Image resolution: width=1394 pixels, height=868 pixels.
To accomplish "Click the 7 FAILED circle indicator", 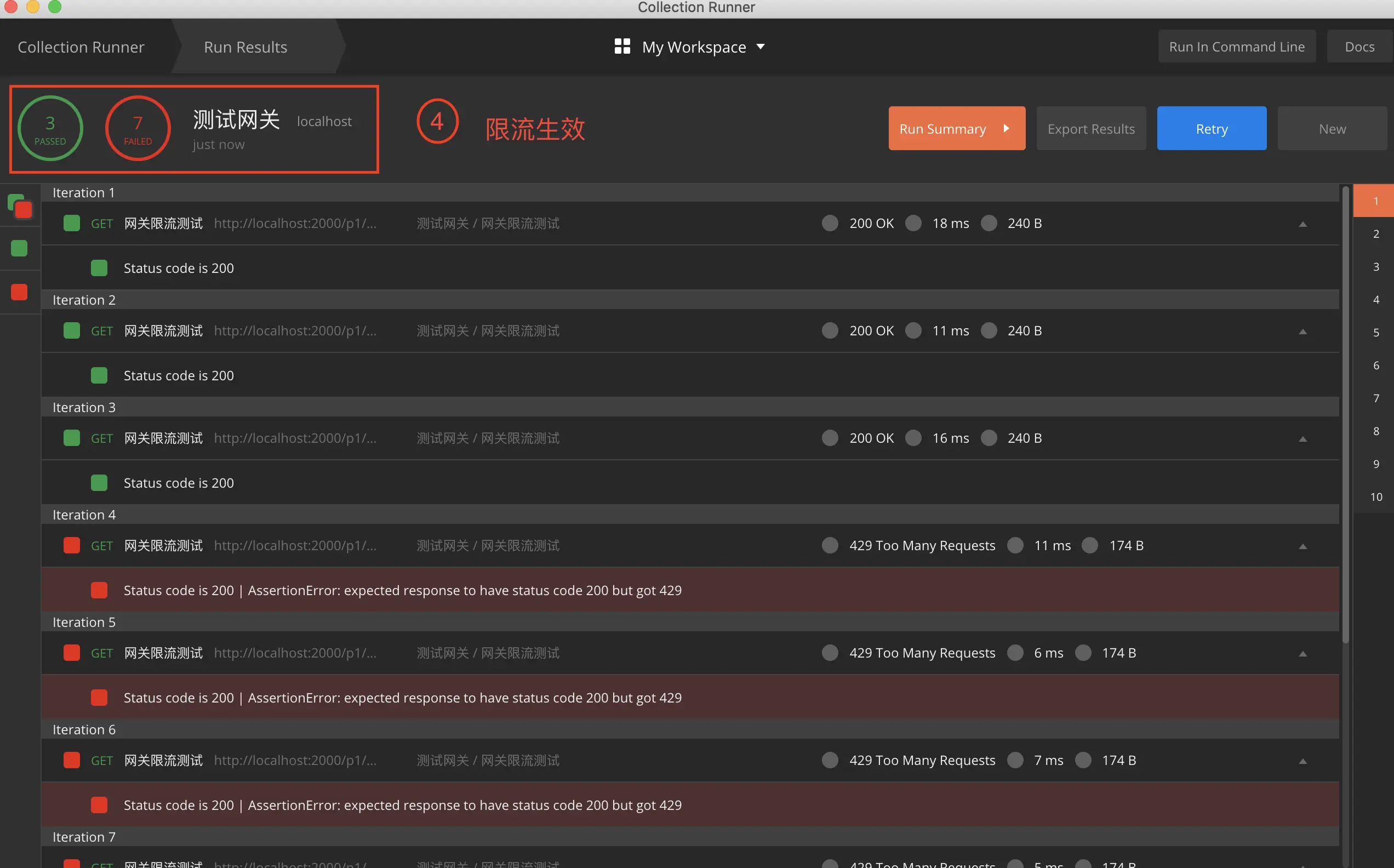I will click(138, 129).
